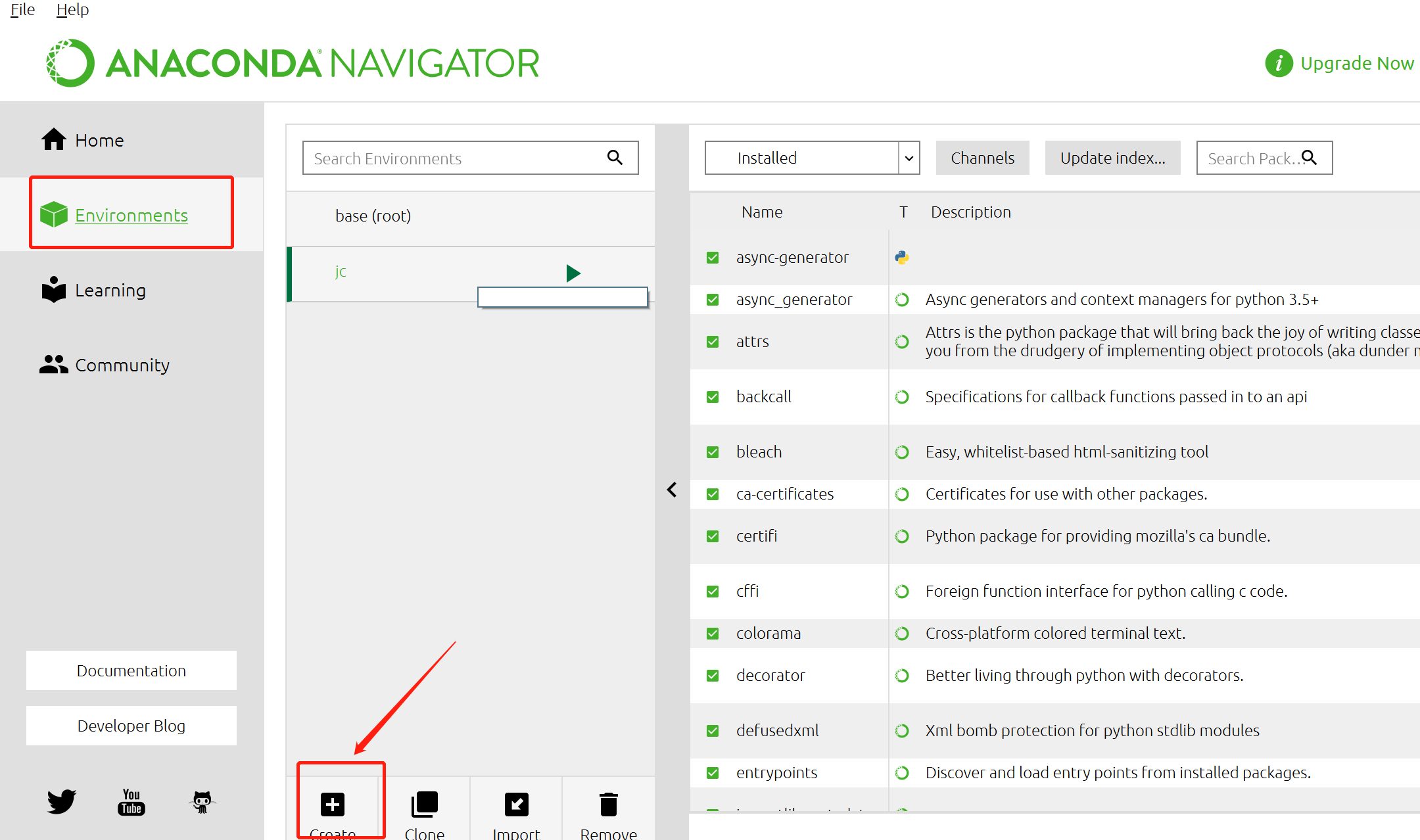1420x840 pixels.
Task: Click the search environments magnifier icon
Action: click(615, 158)
